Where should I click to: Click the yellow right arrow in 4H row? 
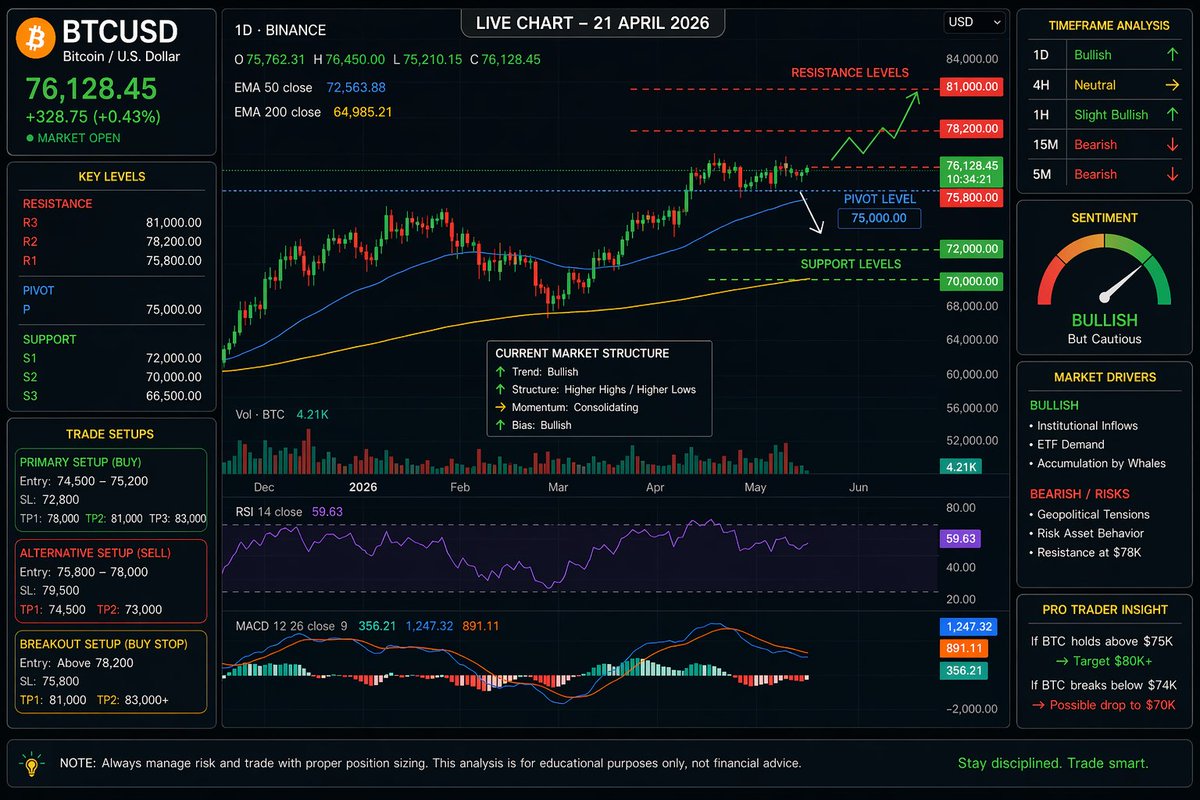1172,85
